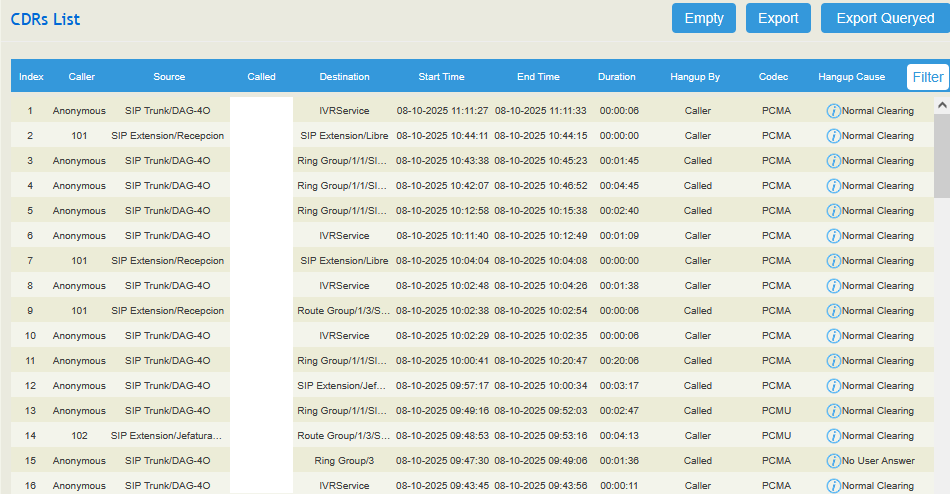The image size is (950, 494).
Task: Click the info icon in row 1
Action: 833,110
